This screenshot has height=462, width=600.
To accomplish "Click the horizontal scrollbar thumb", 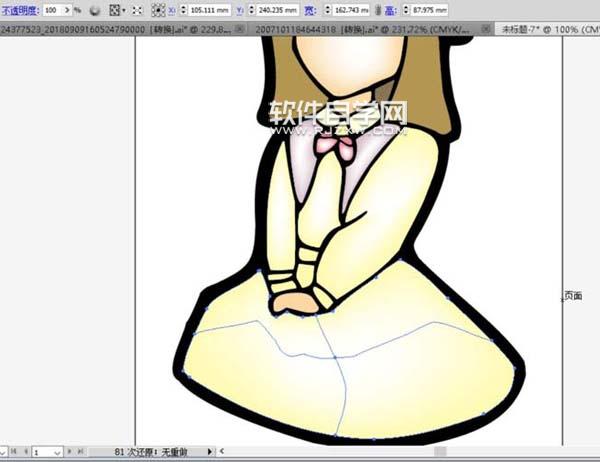I will (x=440, y=452).
